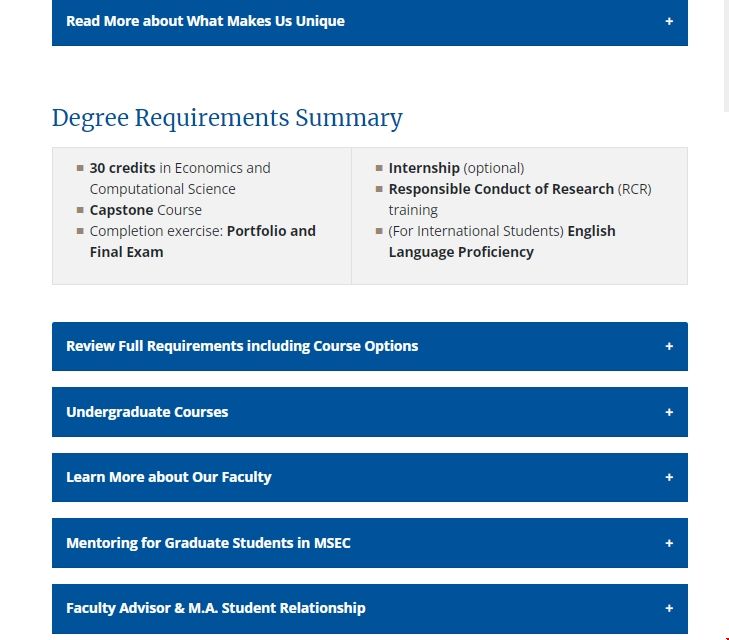Open the Undergraduate Courses accordion section
This screenshot has width=729, height=640.
coord(147,412)
